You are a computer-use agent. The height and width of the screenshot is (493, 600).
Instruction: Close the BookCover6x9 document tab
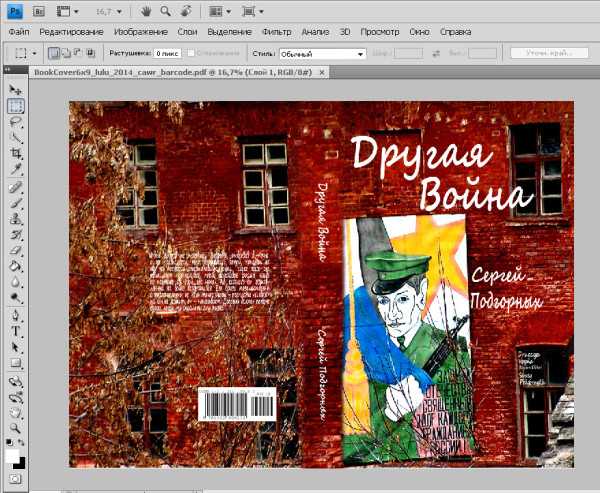pyautogui.click(x=322, y=72)
